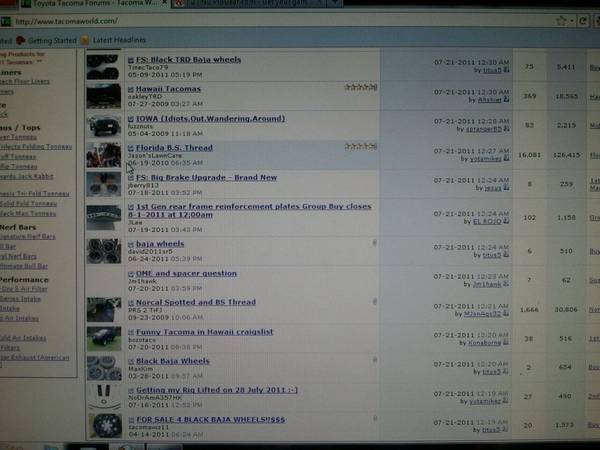Screen dimensions: 600x450
Task: Click go-to-last-post icon next to Jm1hawk last poster
Action: (x=506, y=284)
